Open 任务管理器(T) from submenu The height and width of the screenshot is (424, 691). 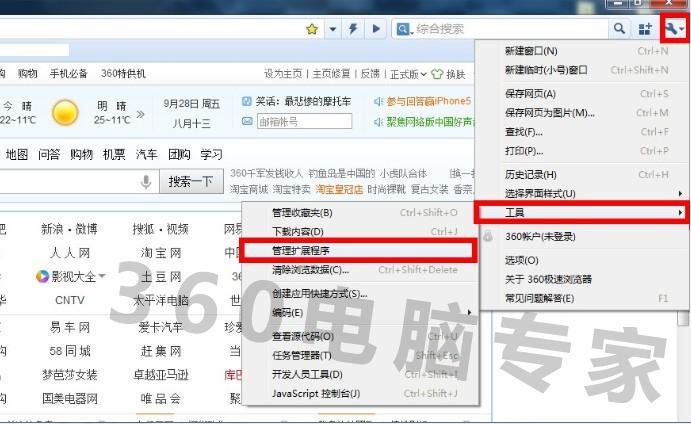click(x=360, y=355)
